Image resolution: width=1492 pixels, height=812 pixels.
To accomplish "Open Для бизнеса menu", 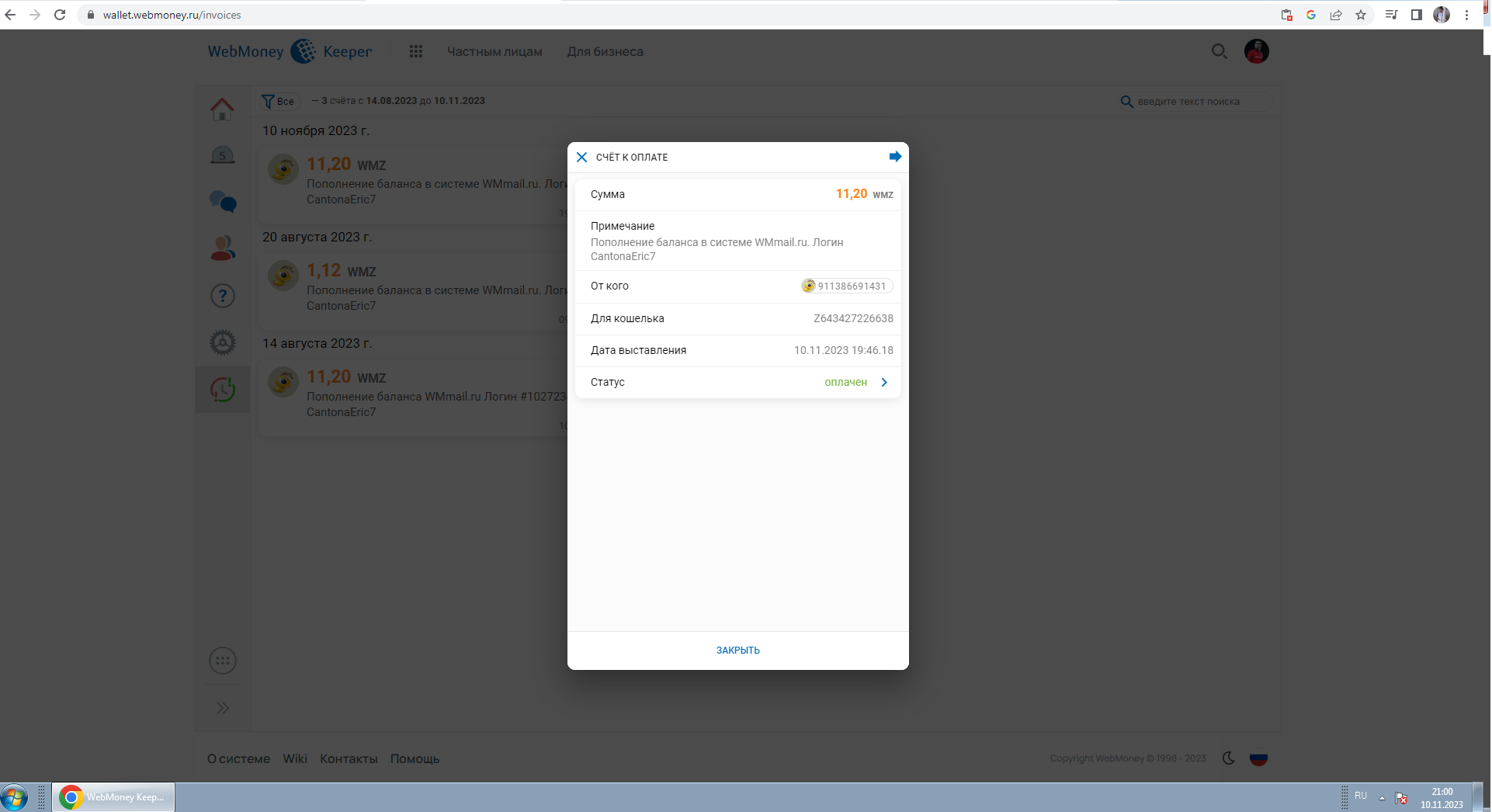I will [x=605, y=51].
